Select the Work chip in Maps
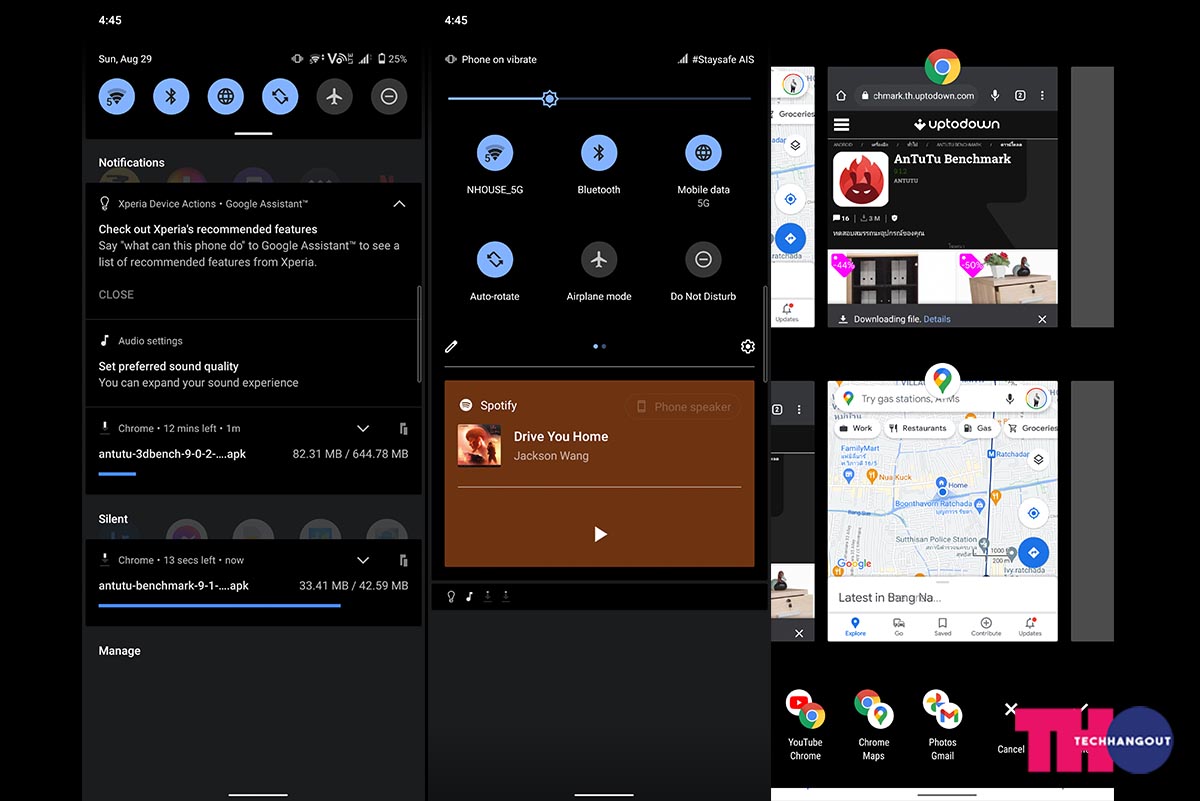 coord(856,428)
